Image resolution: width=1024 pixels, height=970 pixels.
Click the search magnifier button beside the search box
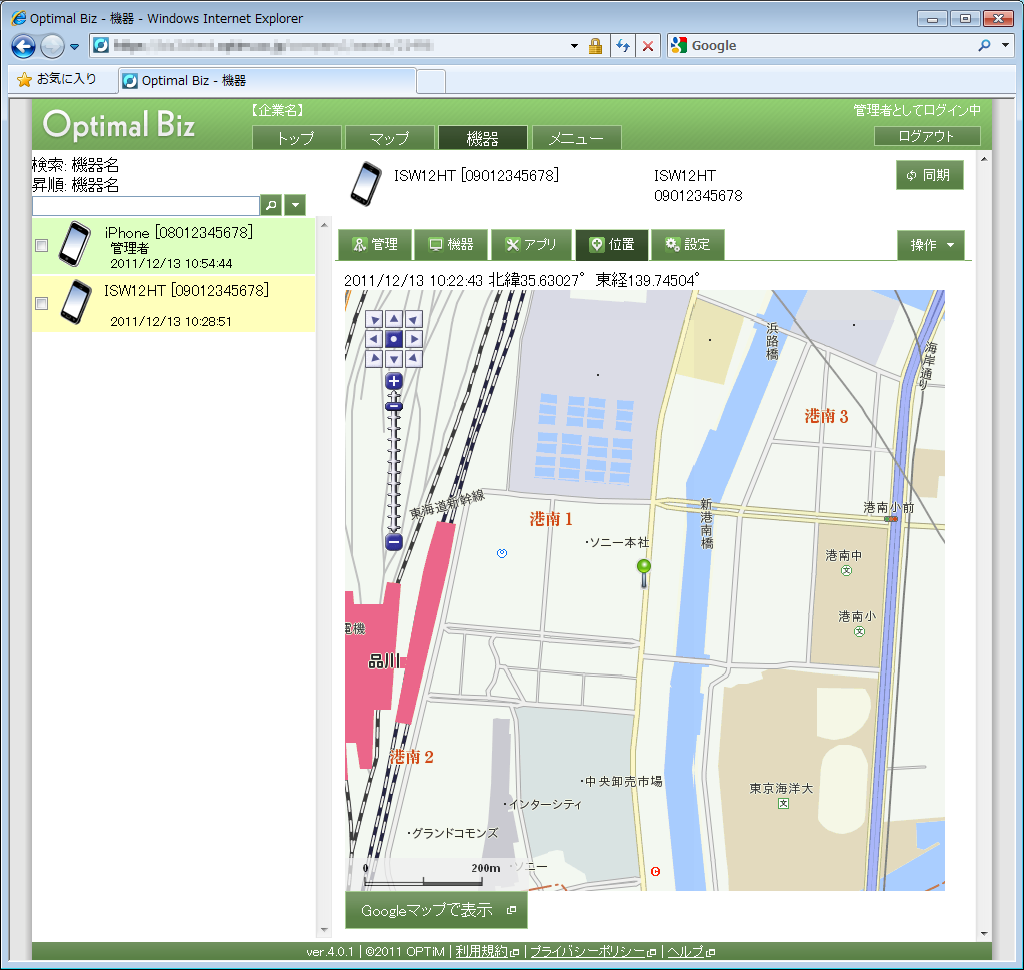[271, 205]
